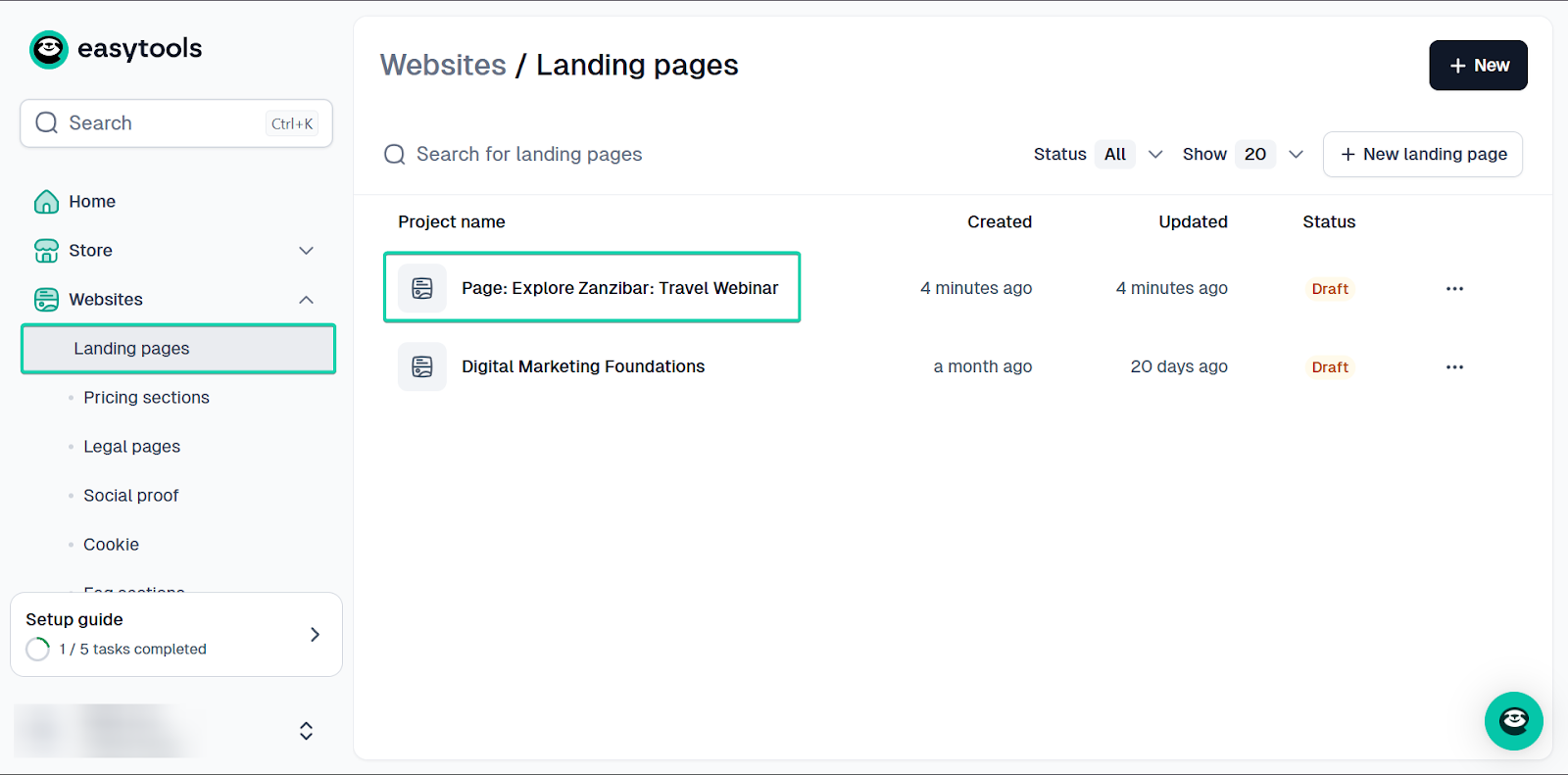Screen dimensions: 1568x775
Task: Open Page: Explore Zanzibar: Travel Webinar
Action: click(619, 288)
